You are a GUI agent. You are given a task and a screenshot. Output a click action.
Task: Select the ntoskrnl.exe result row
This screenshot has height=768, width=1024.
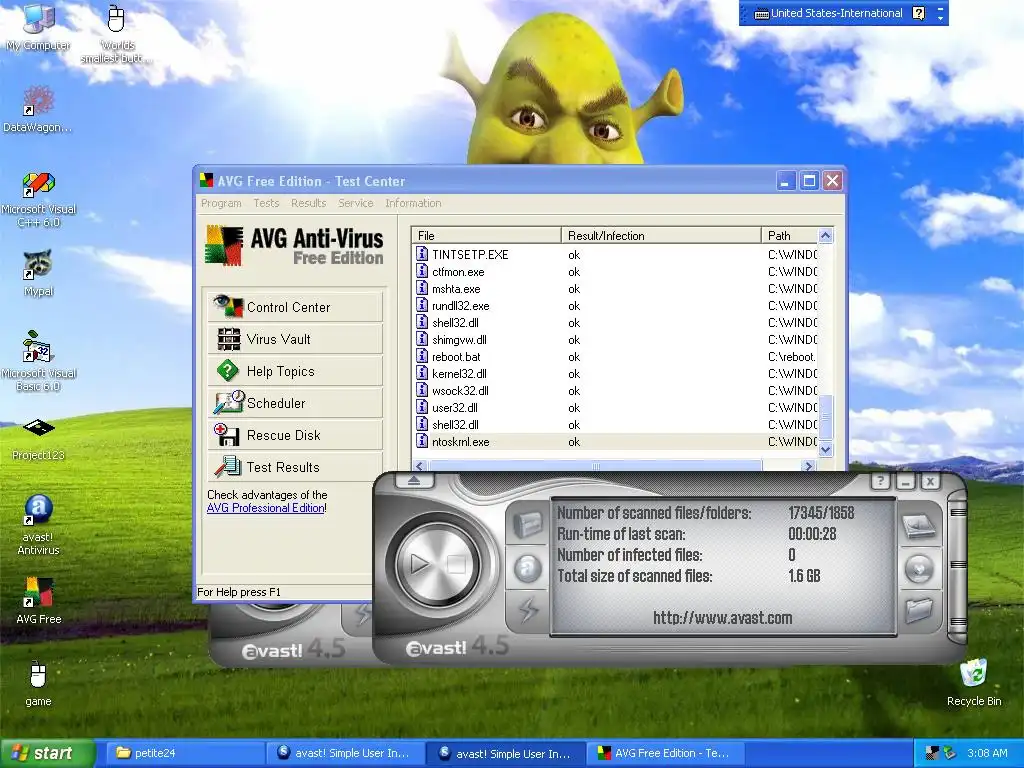[615, 441]
